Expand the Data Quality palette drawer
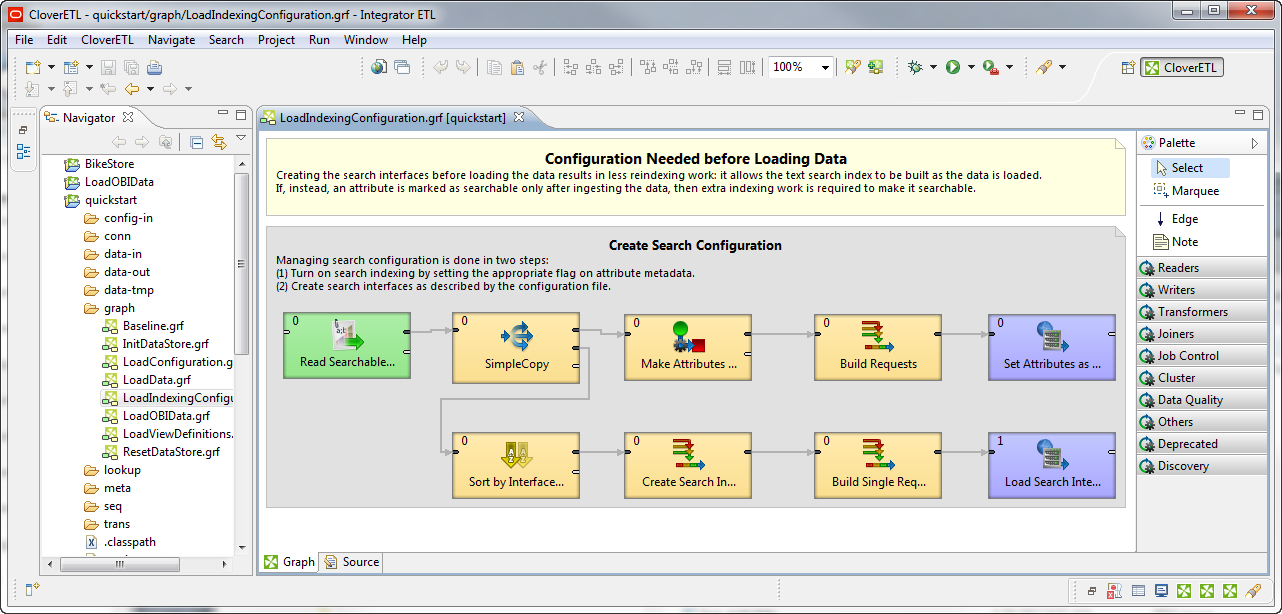Screen dimensions: 1282x614 1202,400
